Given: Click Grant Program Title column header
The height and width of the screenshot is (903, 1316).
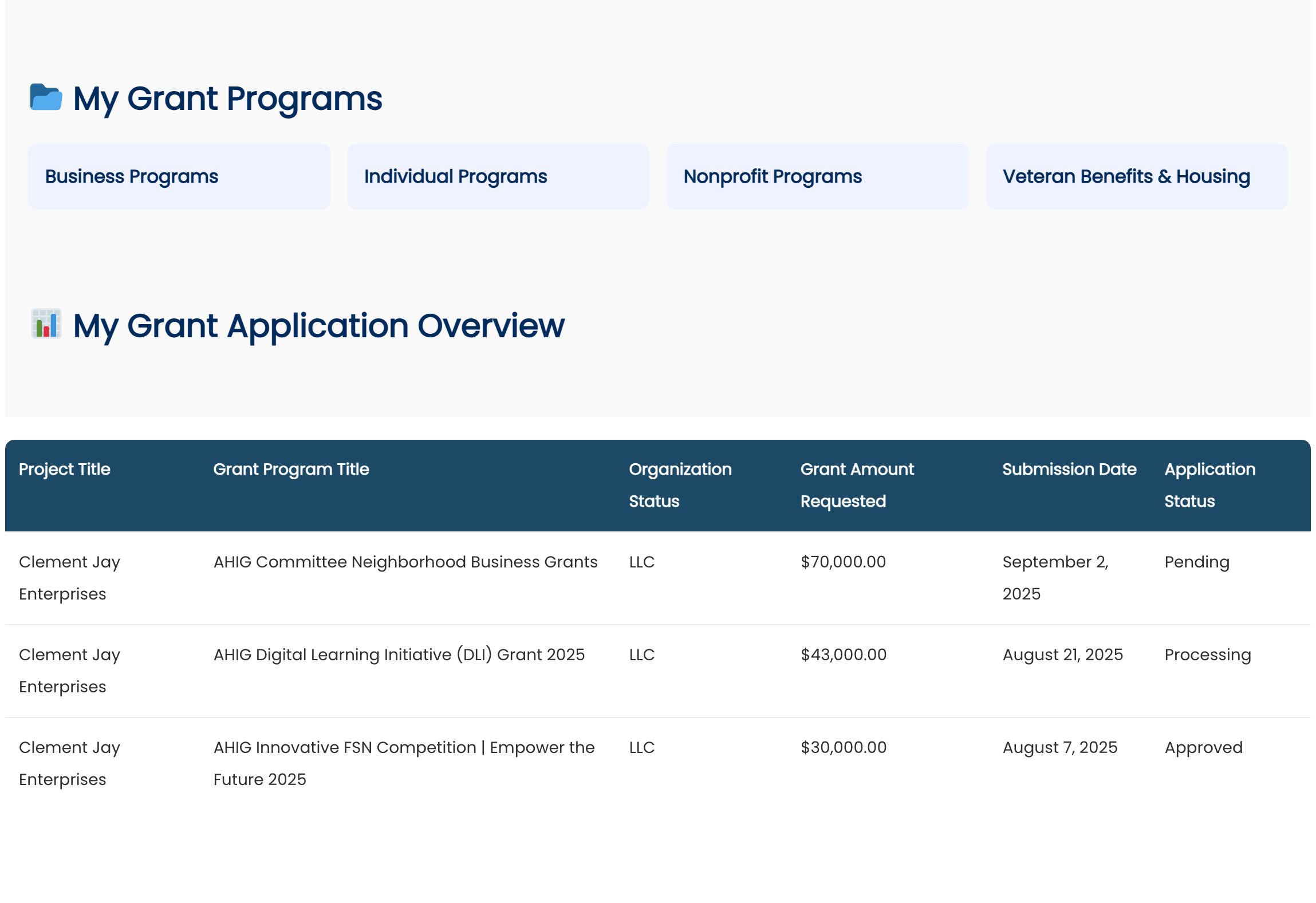Looking at the screenshot, I should (291, 470).
